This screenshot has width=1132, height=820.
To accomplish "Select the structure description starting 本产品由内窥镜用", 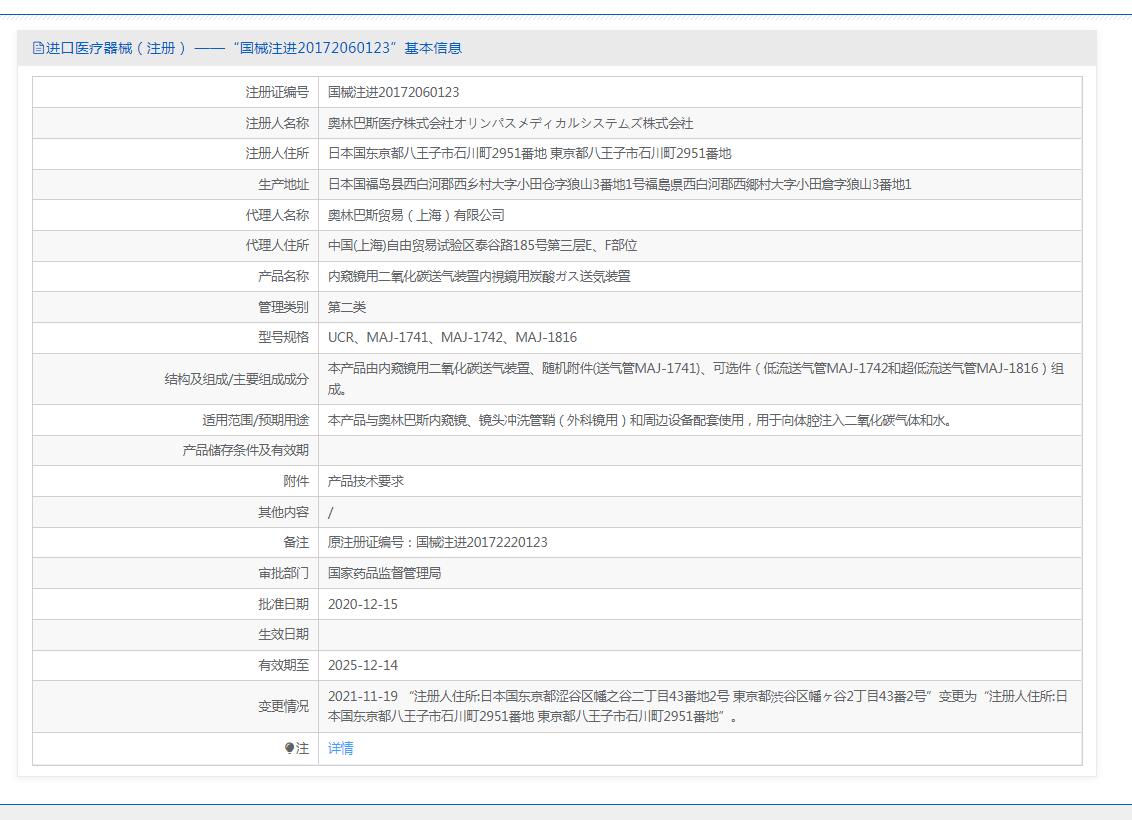I will click(x=696, y=379).
